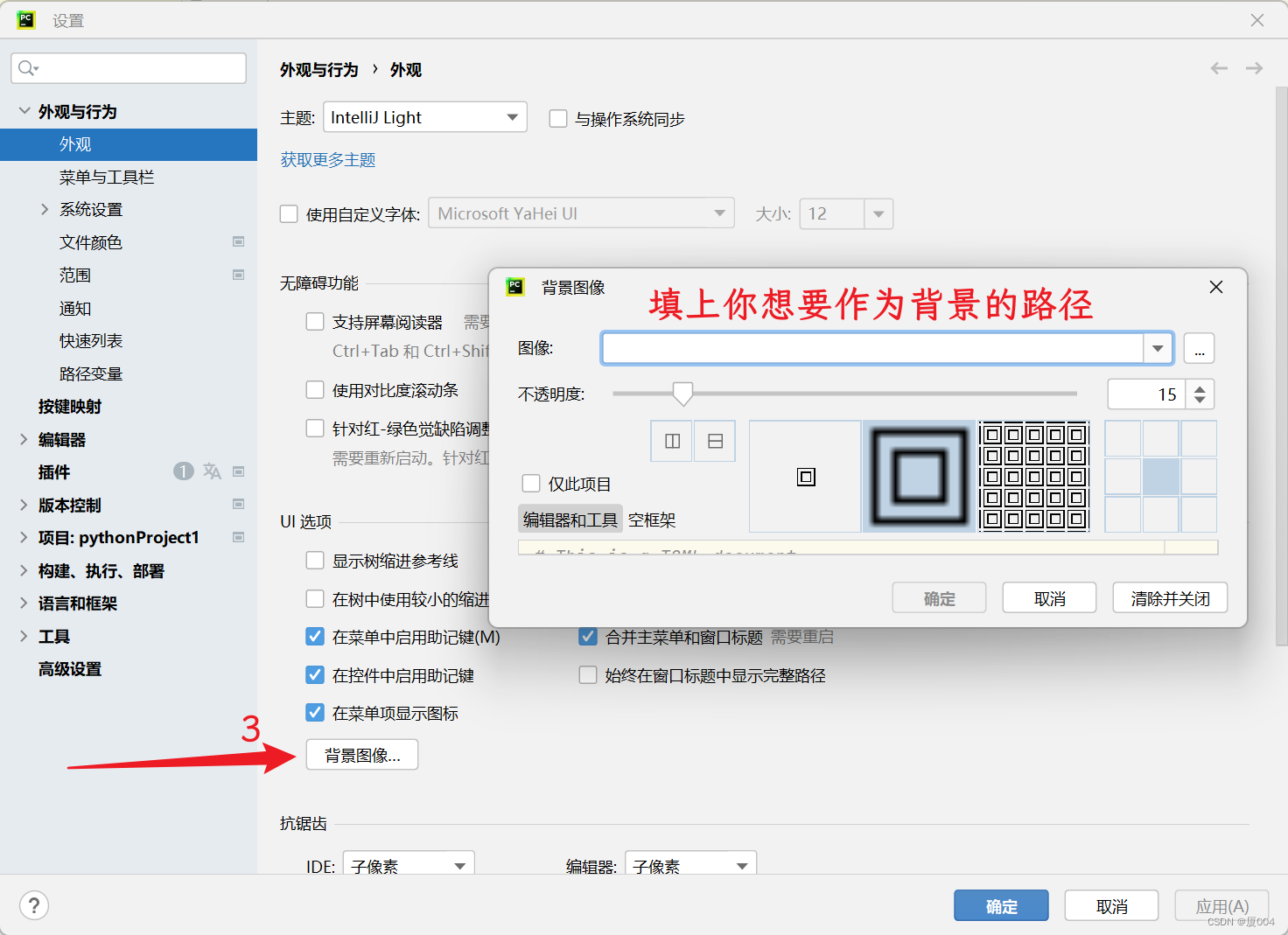Toggle 使用对比度滚动条 checkbox
This screenshot has height=935, width=1288.
tap(315, 389)
